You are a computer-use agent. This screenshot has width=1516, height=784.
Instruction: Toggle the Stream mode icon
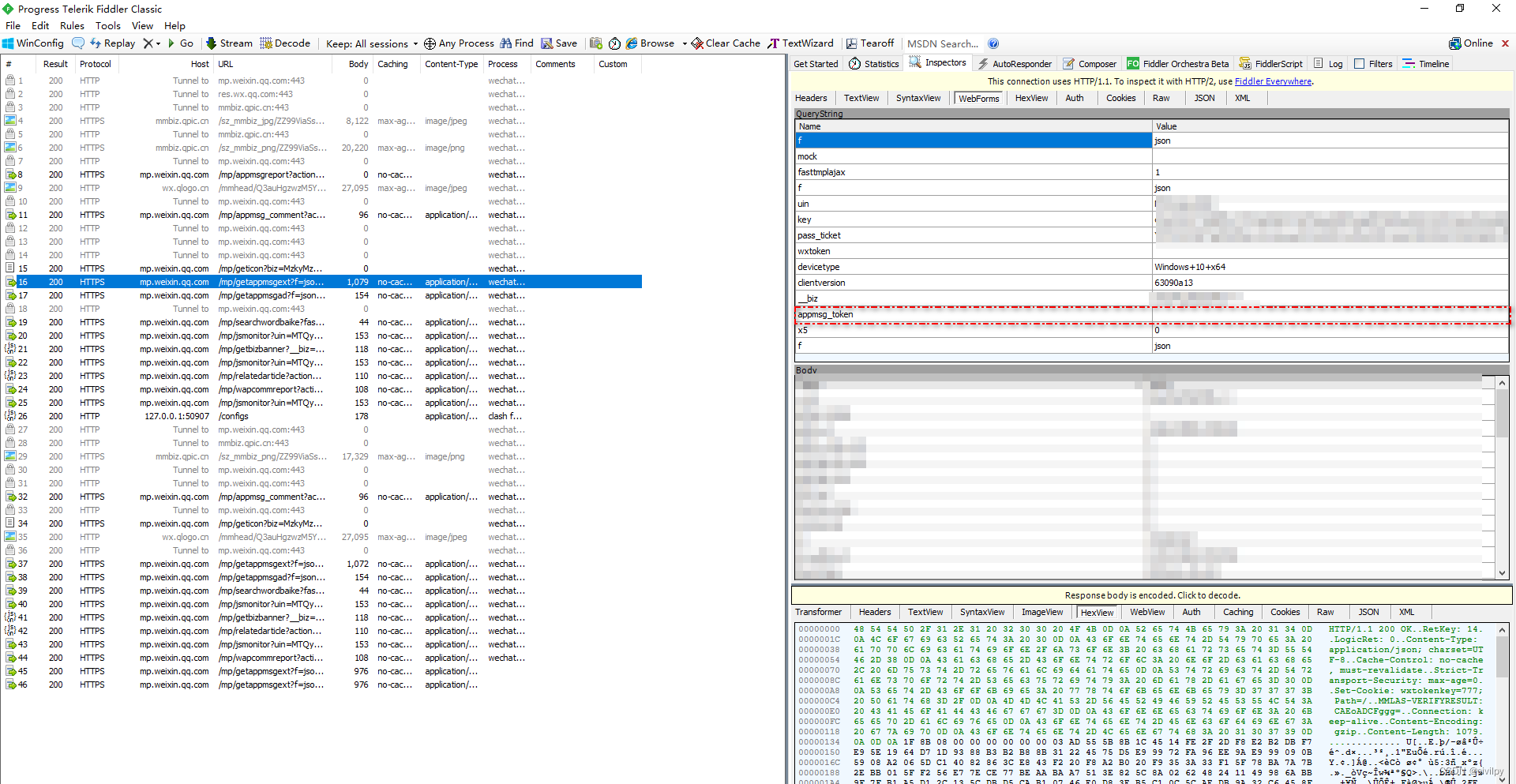point(211,43)
